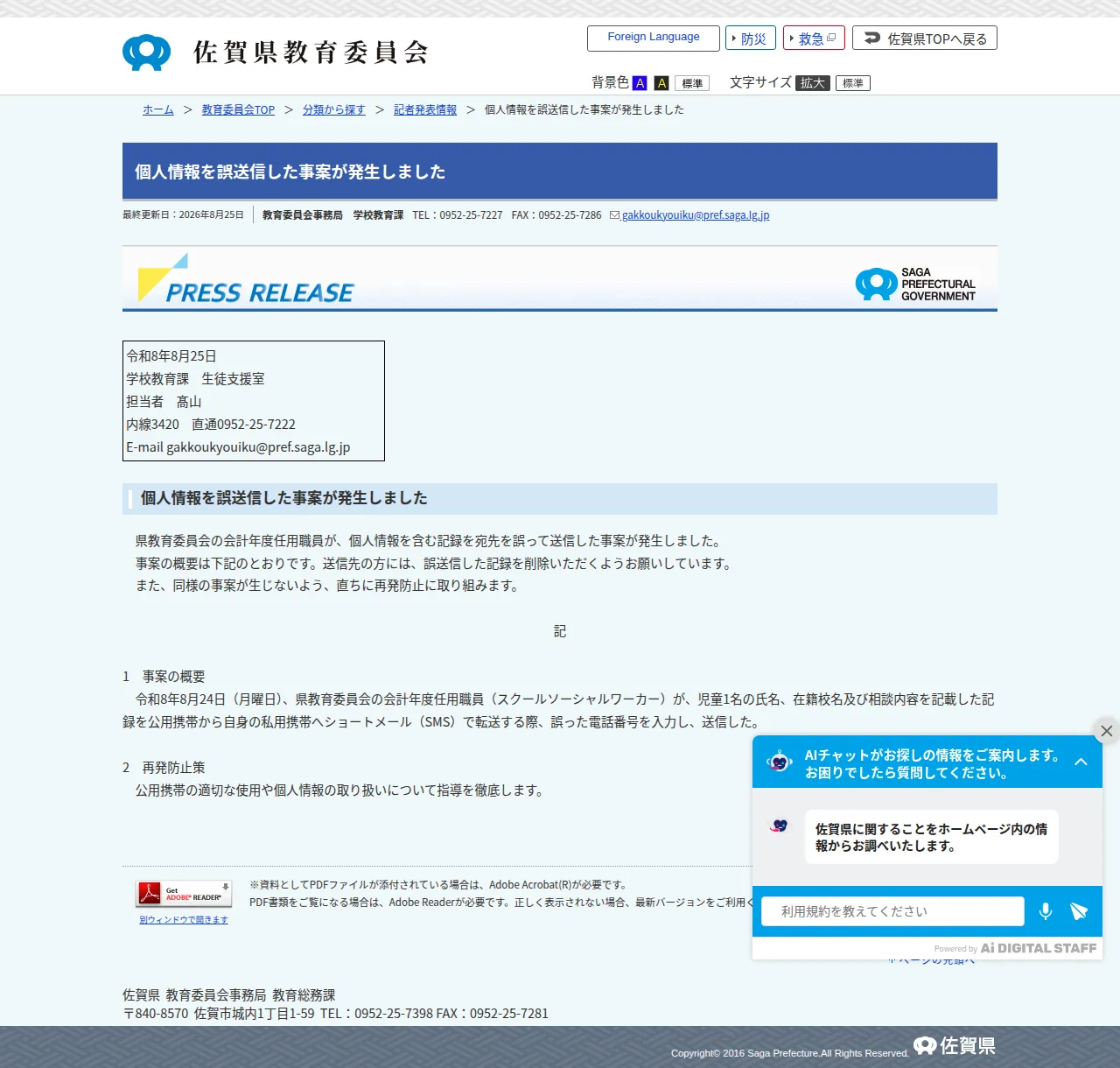
Task: Click the 1 事案の概要 heading
Action: 164,677
